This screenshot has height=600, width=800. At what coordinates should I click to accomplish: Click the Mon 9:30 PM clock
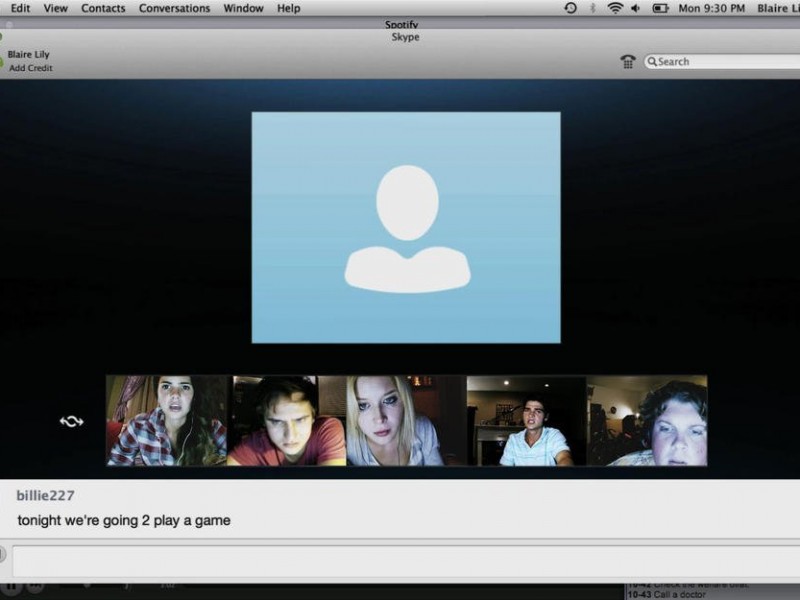coord(712,8)
